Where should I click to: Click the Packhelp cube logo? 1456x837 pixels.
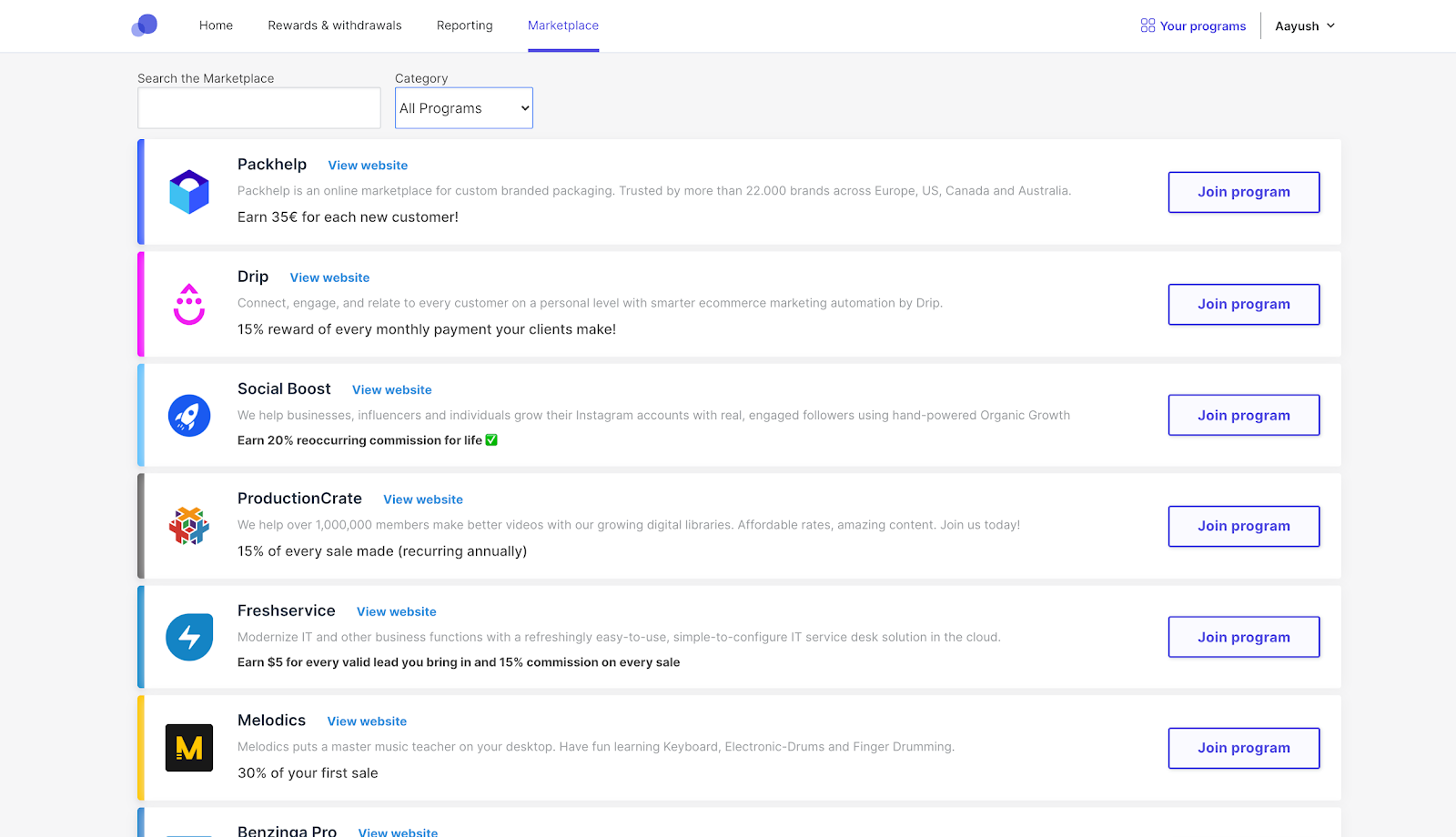pos(188,191)
